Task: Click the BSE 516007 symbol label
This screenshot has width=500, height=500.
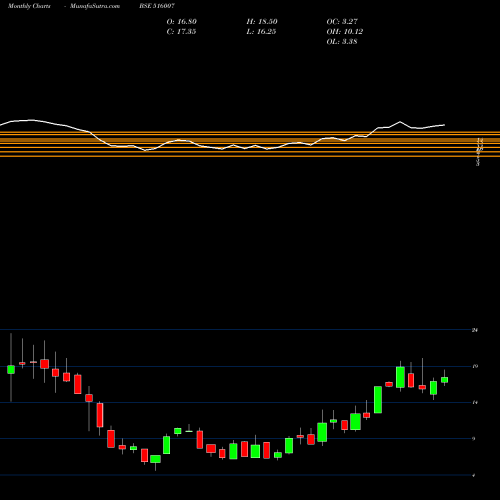Action: 157,6
